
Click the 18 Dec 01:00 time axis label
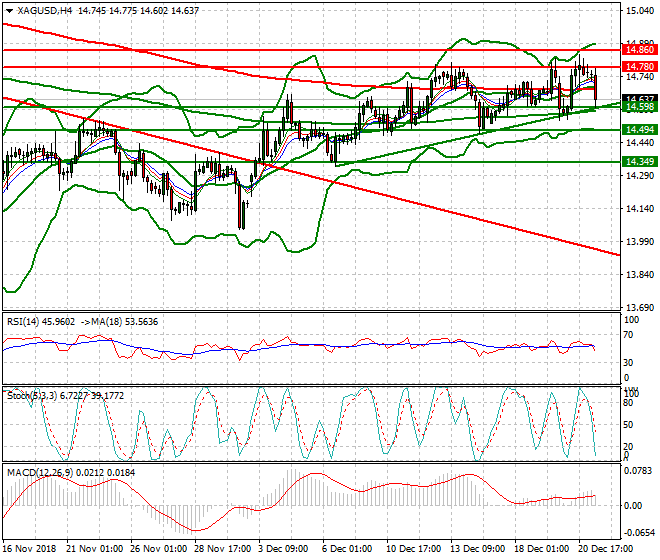point(542,549)
